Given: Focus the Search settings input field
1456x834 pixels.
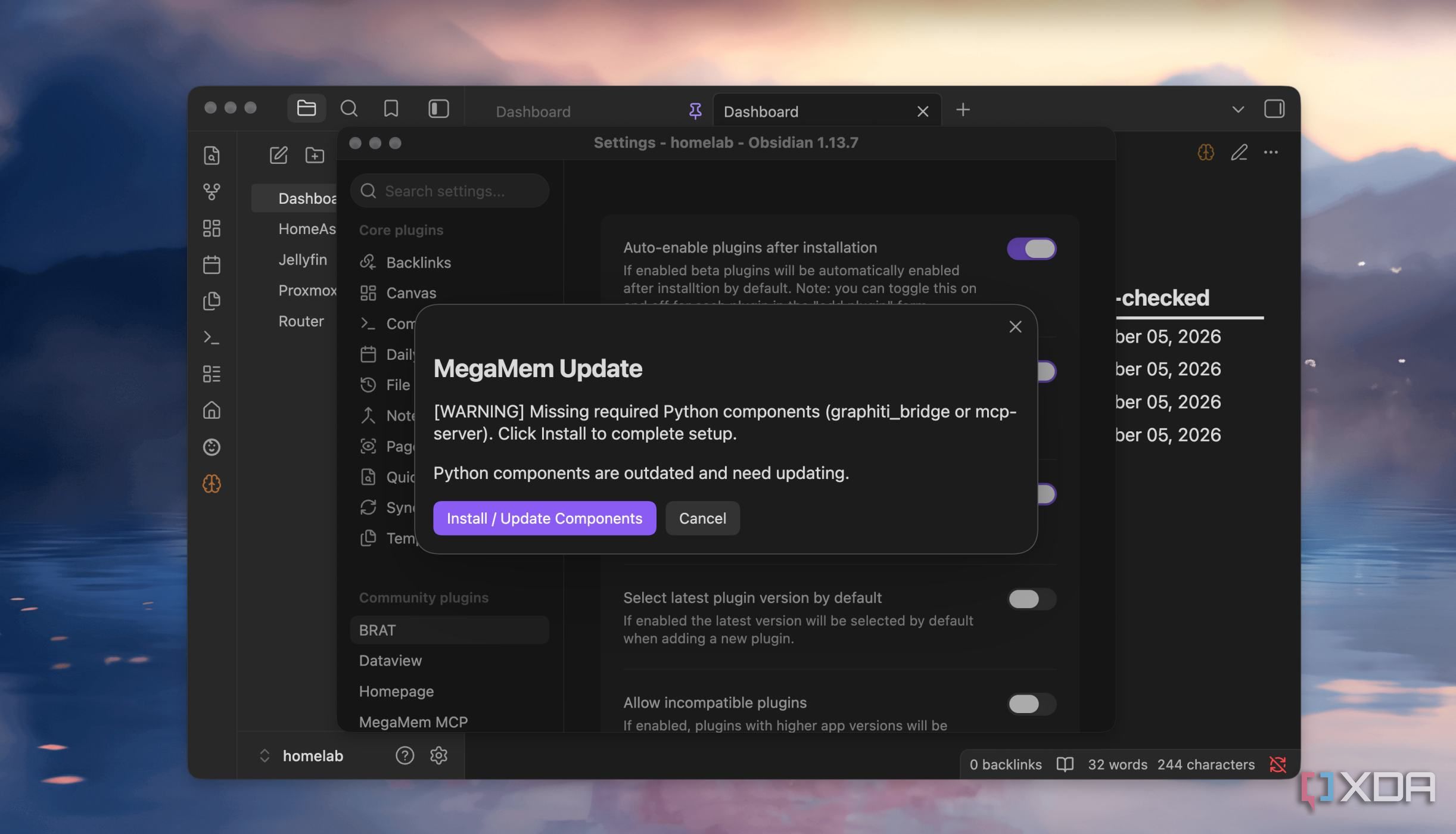Looking at the screenshot, I should tap(449, 191).
